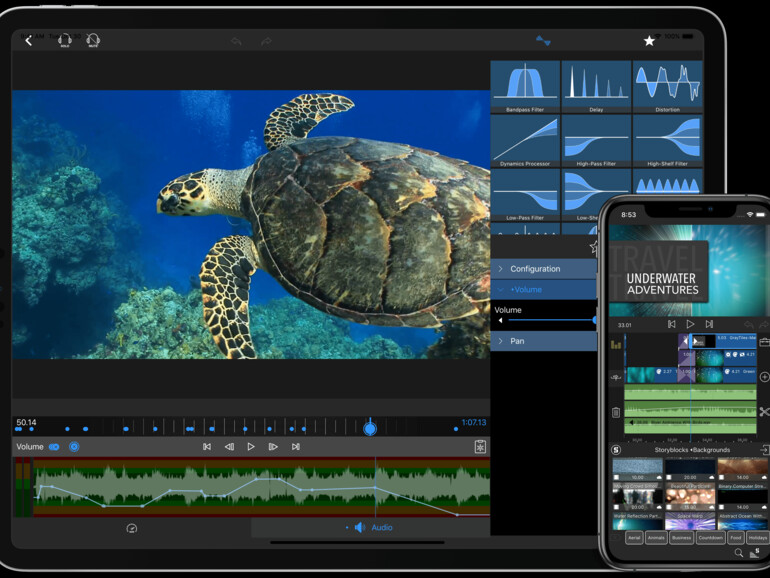The image size is (770, 578).
Task: Click the Volume slider track
Action: point(550,321)
